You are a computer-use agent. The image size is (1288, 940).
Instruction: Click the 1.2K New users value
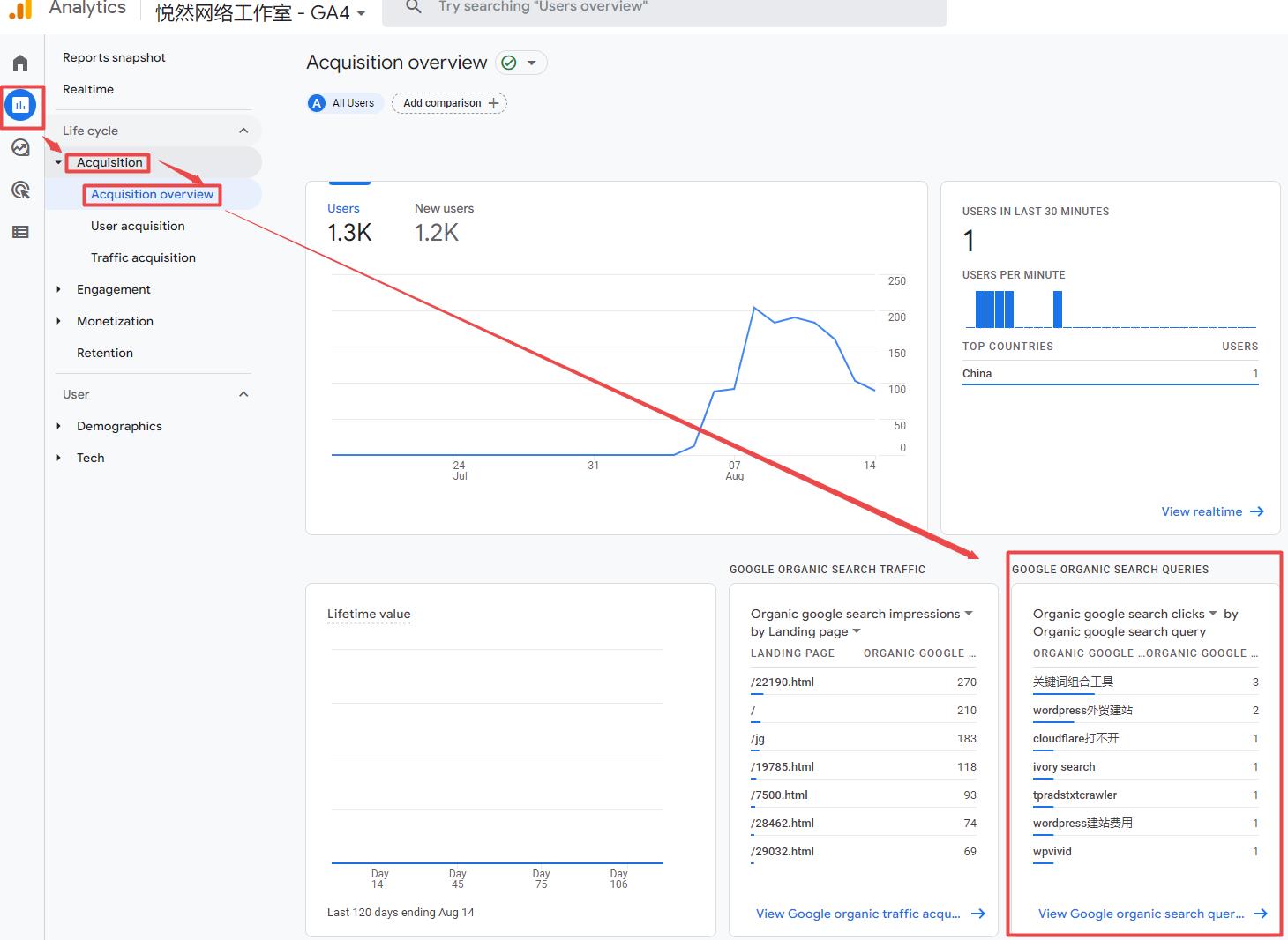[x=437, y=233]
